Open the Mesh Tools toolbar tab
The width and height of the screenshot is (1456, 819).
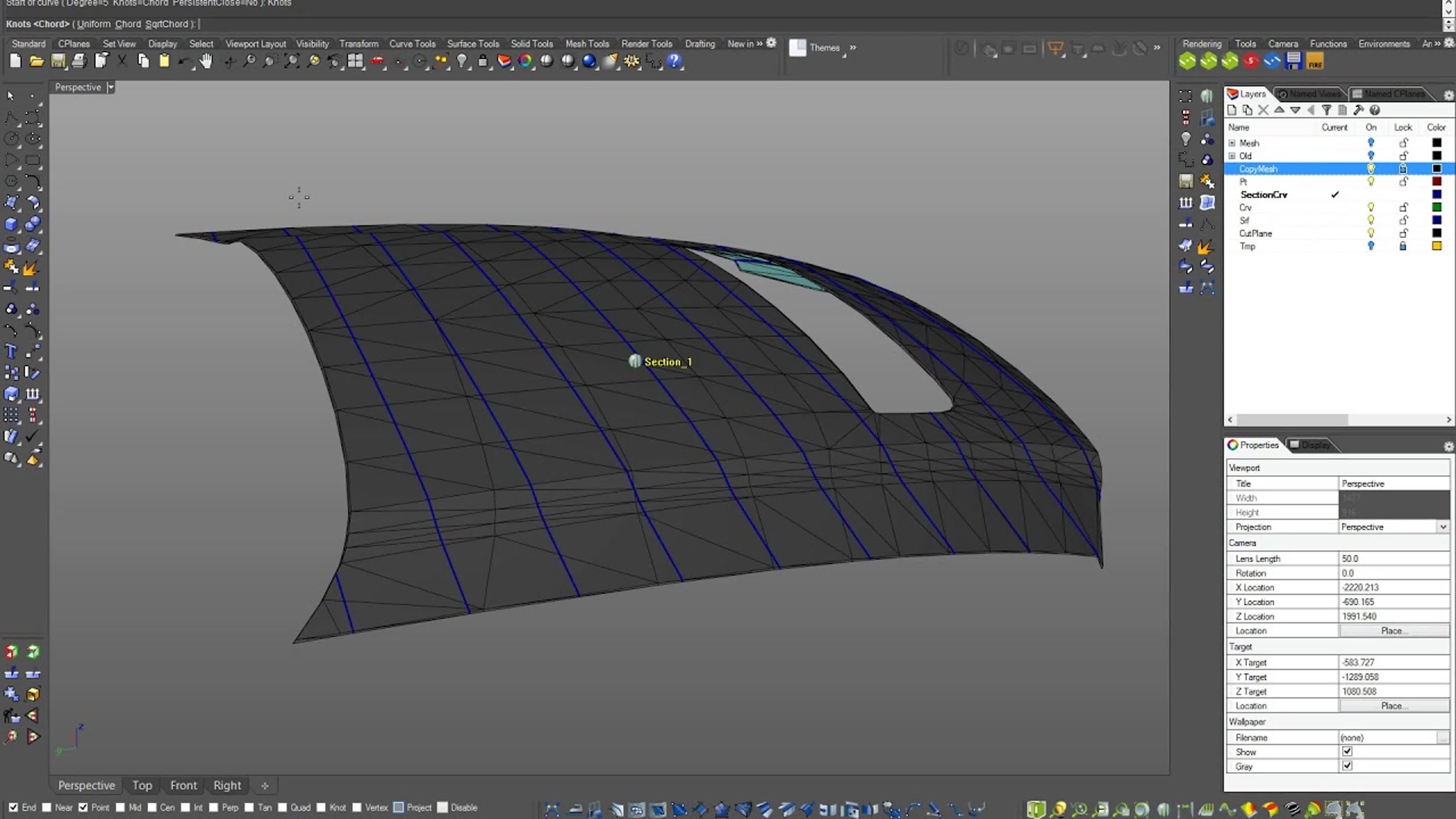point(587,43)
